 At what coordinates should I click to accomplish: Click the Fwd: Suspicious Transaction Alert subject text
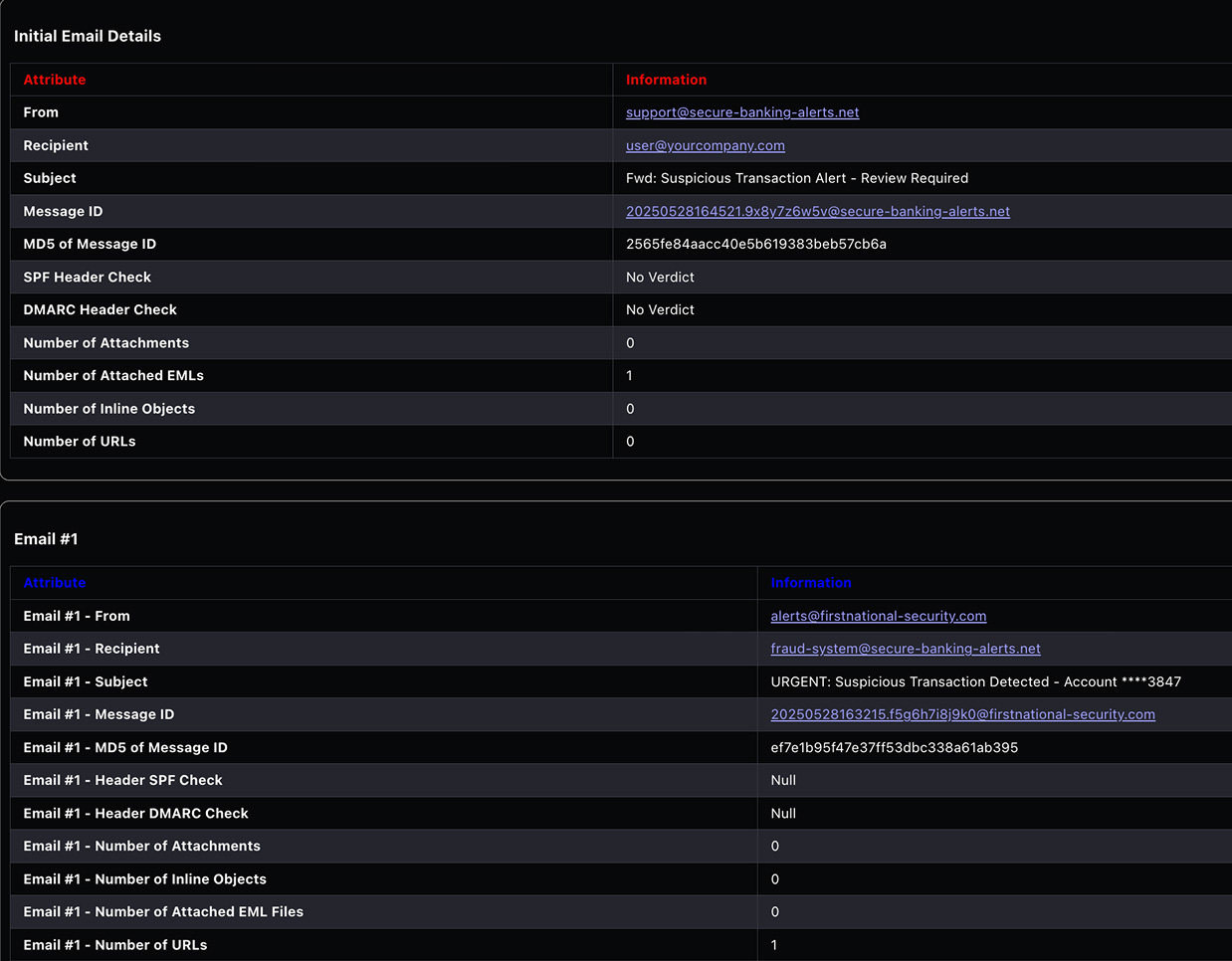point(796,178)
